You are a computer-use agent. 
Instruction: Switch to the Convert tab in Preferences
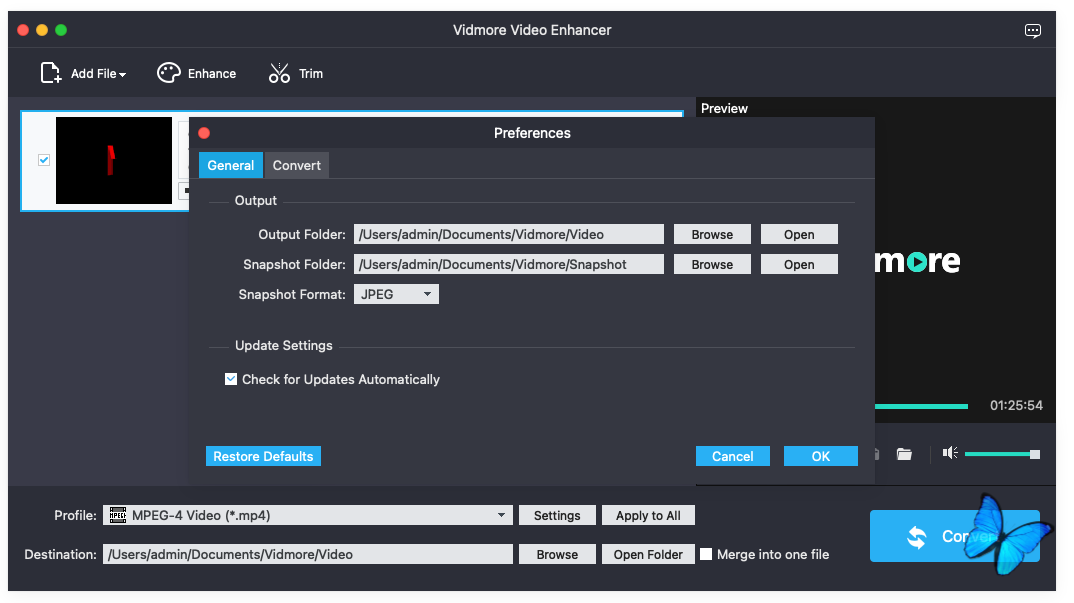click(x=297, y=165)
